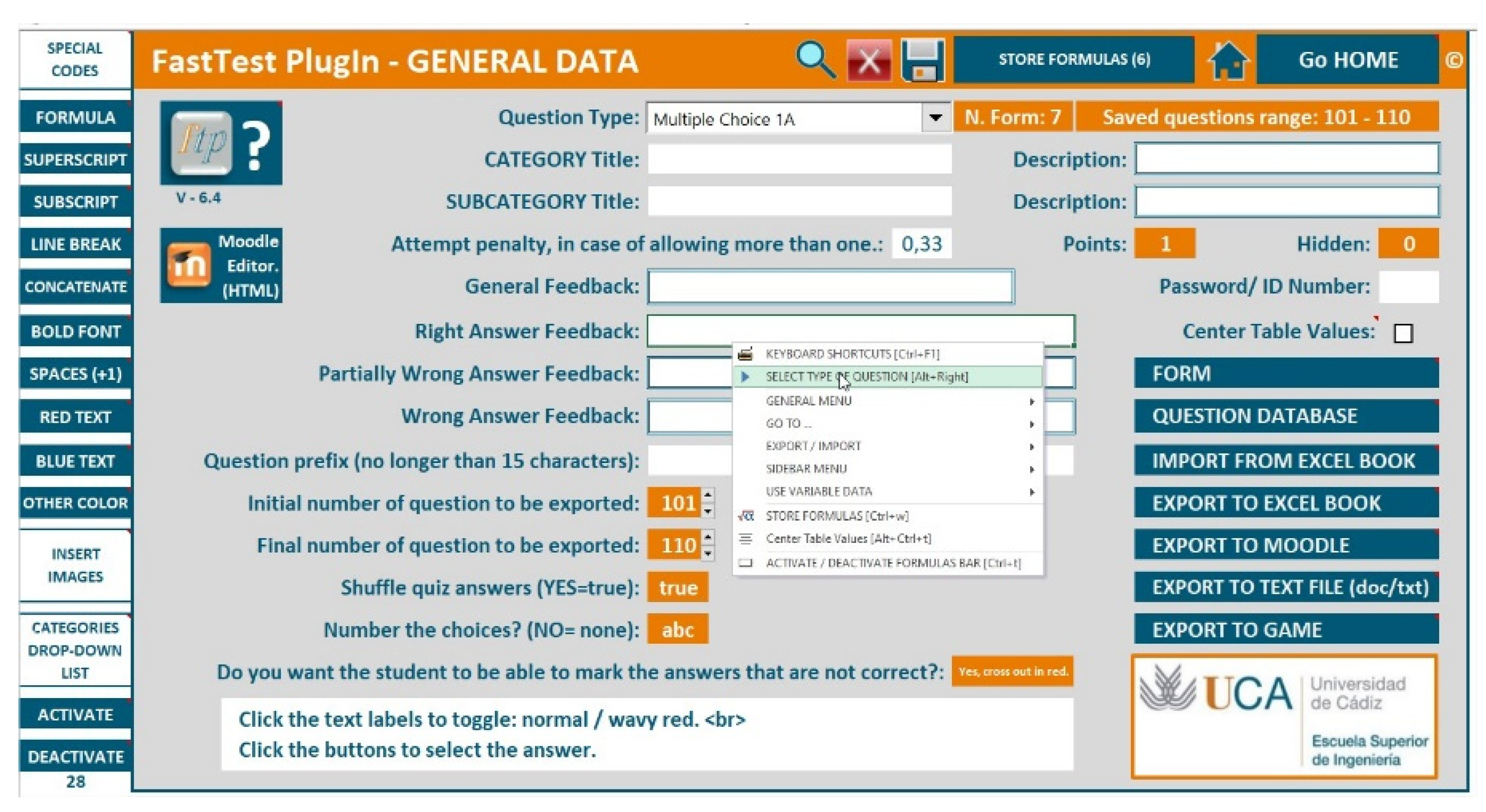The width and height of the screenshot is (1486, 812).
Task: Select the KEYBOARD SHORTCUTS menu entry
Action: click(x=852, y=354)
